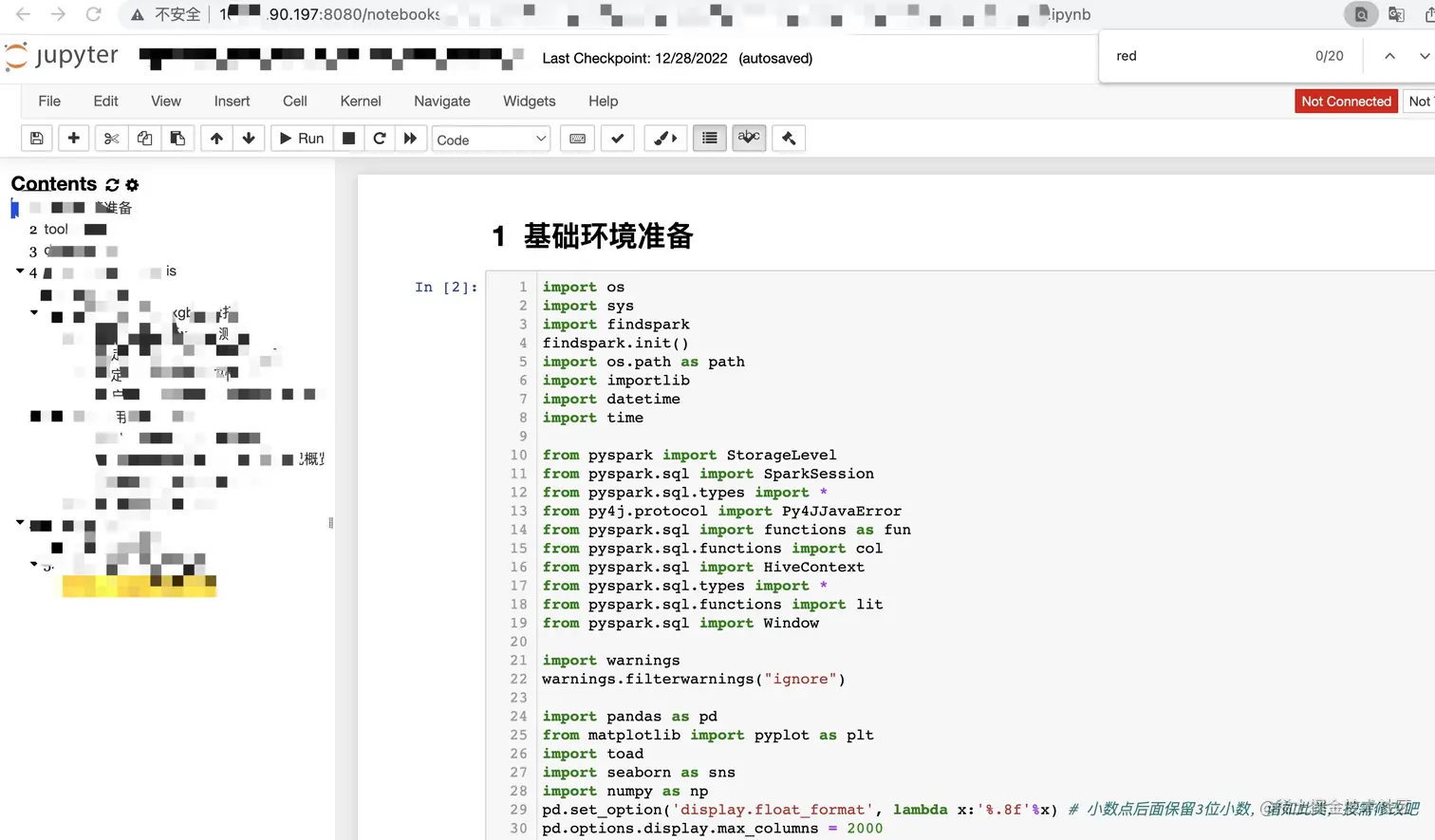The width and height of the screenshot is (1435, 840).
Task: Open table of contents settings gear
Action: coord(132,185)
